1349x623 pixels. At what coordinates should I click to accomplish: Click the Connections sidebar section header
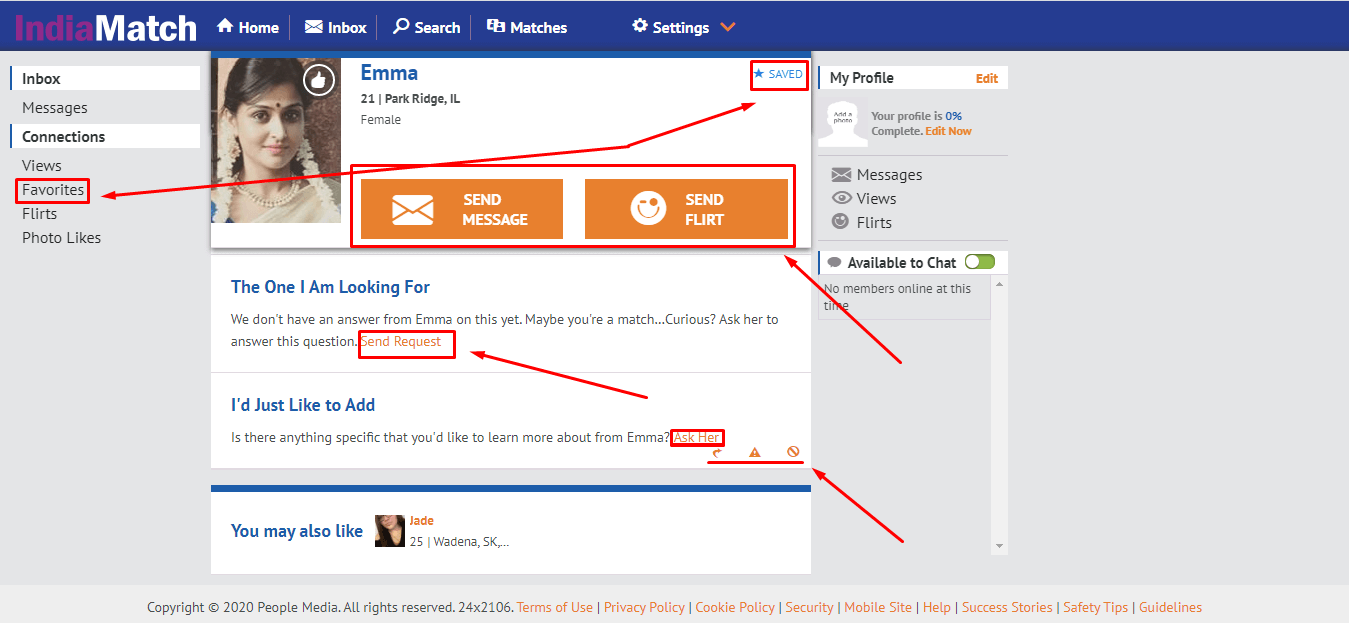coord(105,137)
